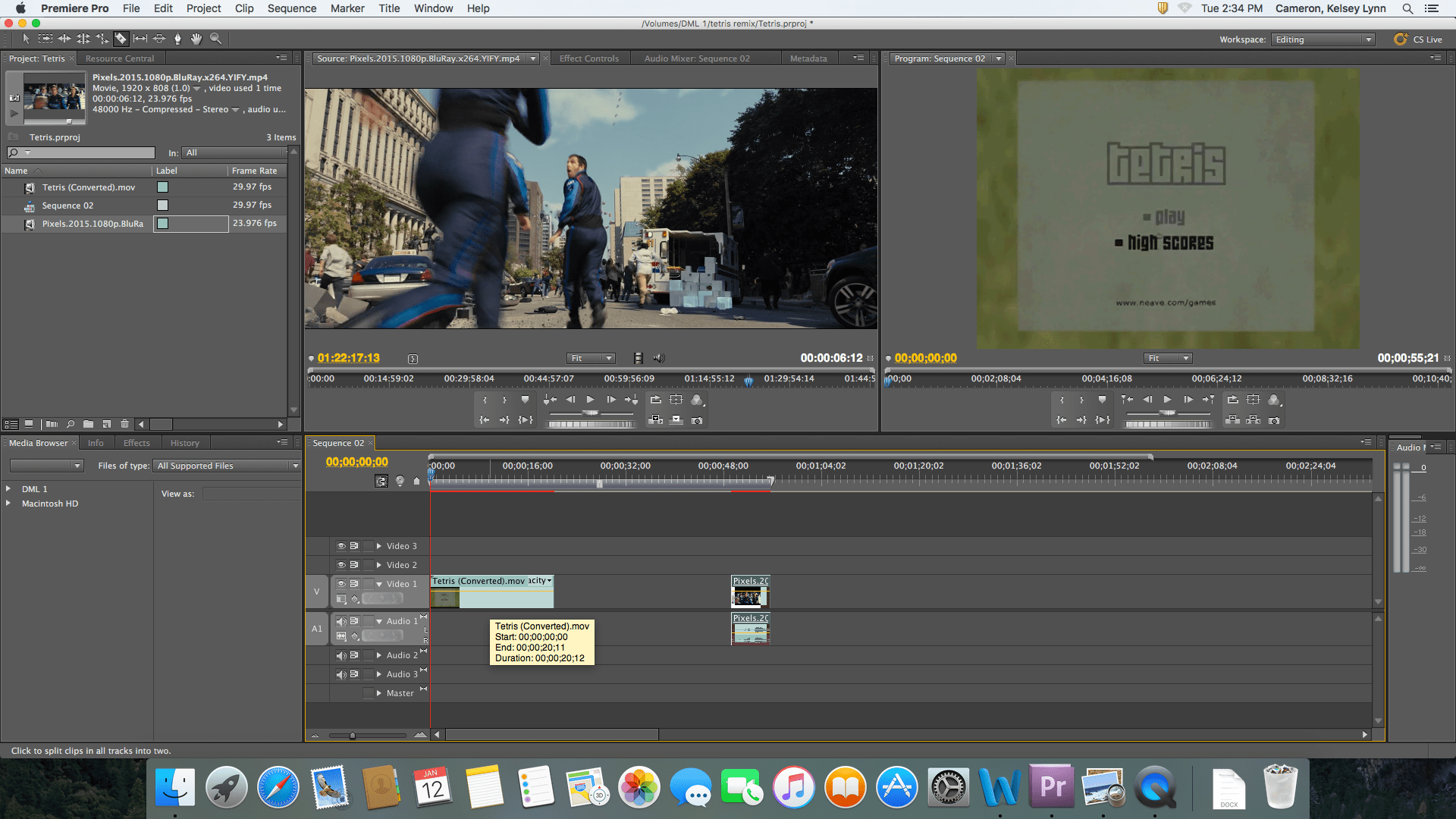Mute the Audio 2 track
This screenshot has height=819, width=1456.
[341, 655]
